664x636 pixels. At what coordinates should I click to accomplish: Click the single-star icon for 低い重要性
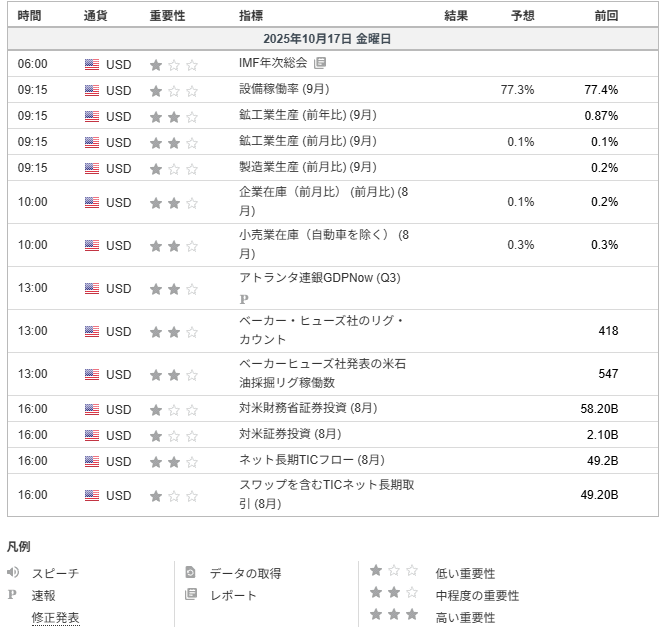[x=394, y=571]
